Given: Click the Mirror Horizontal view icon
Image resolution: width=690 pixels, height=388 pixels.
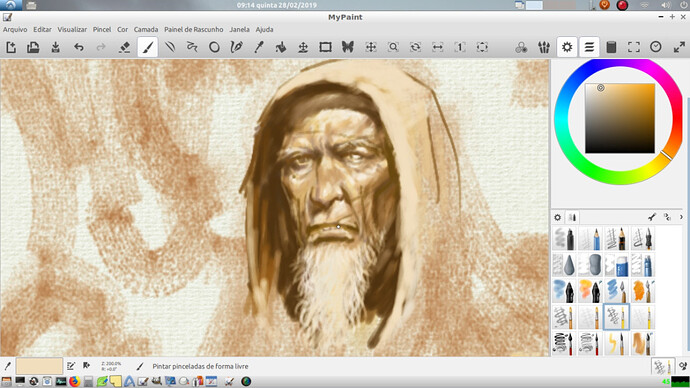Looking at the screenshot, I should tap(437, 47).
